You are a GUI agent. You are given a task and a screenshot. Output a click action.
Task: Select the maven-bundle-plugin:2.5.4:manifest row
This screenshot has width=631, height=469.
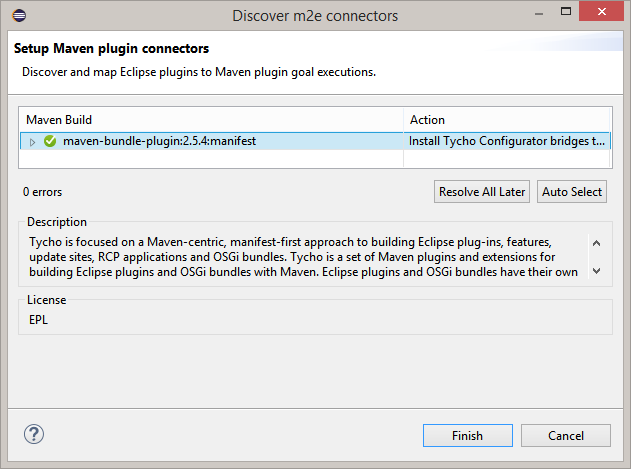(316, 141)
